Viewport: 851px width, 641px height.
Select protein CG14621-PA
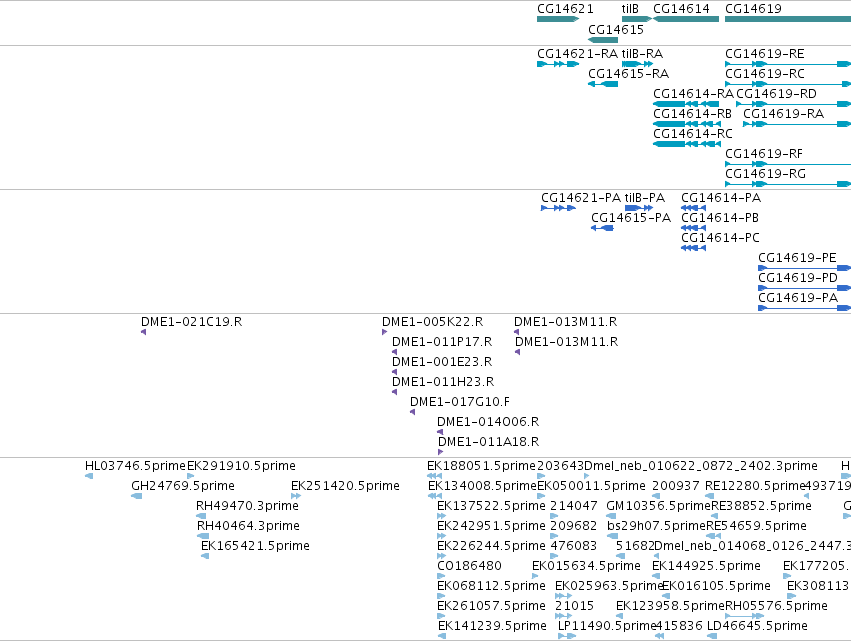[x=558, y=208]
